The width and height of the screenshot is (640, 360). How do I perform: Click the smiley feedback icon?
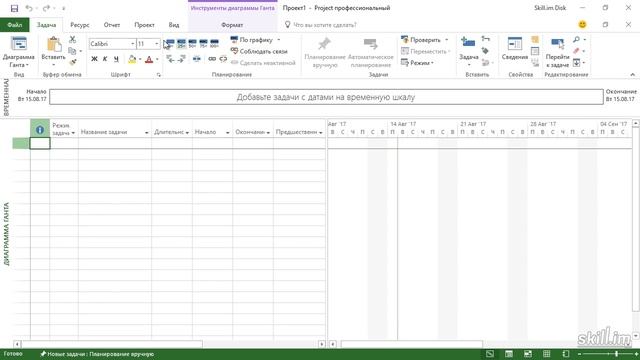point(582,24)
